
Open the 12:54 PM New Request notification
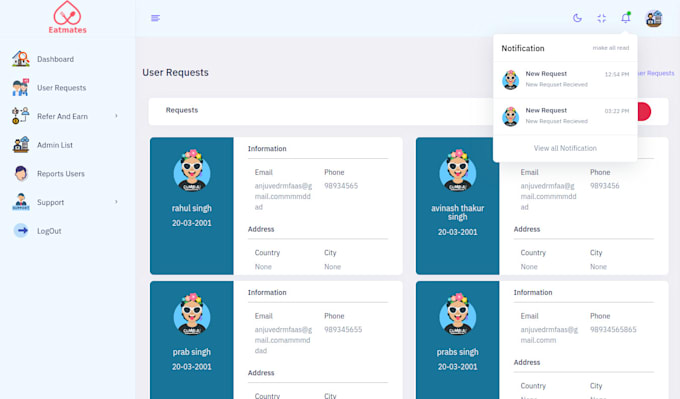point(565,79)
